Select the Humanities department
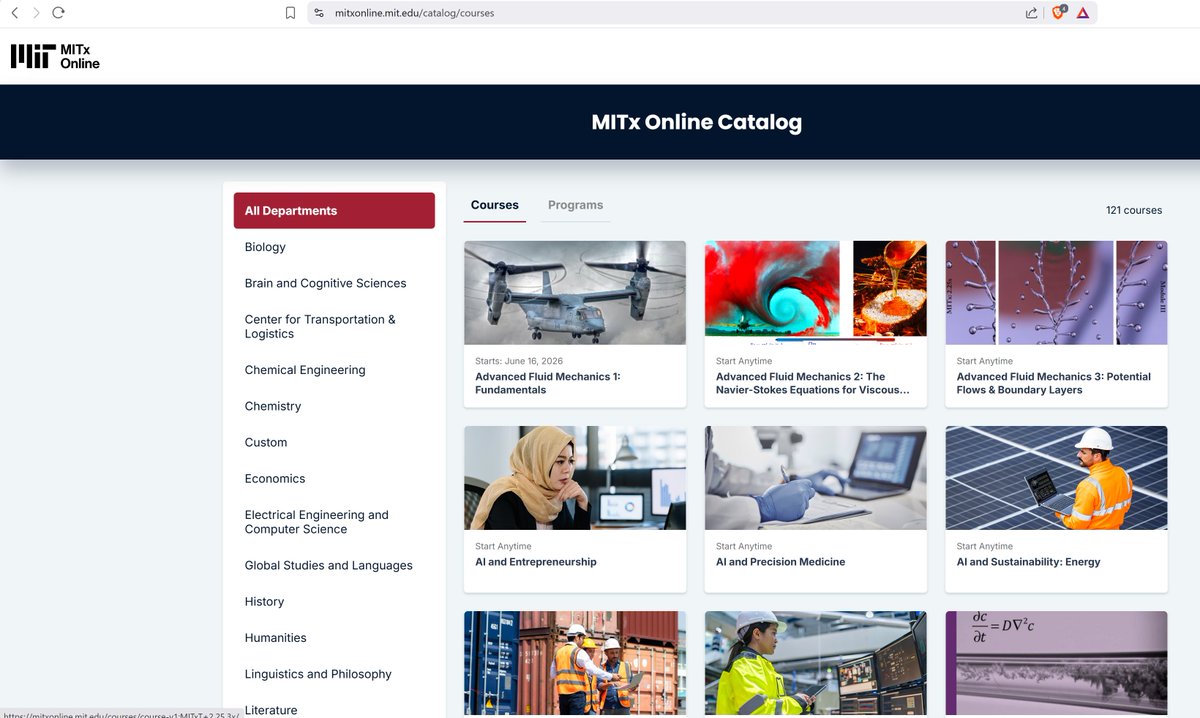This screenshot has height=718, width=1200. [276, 637]
